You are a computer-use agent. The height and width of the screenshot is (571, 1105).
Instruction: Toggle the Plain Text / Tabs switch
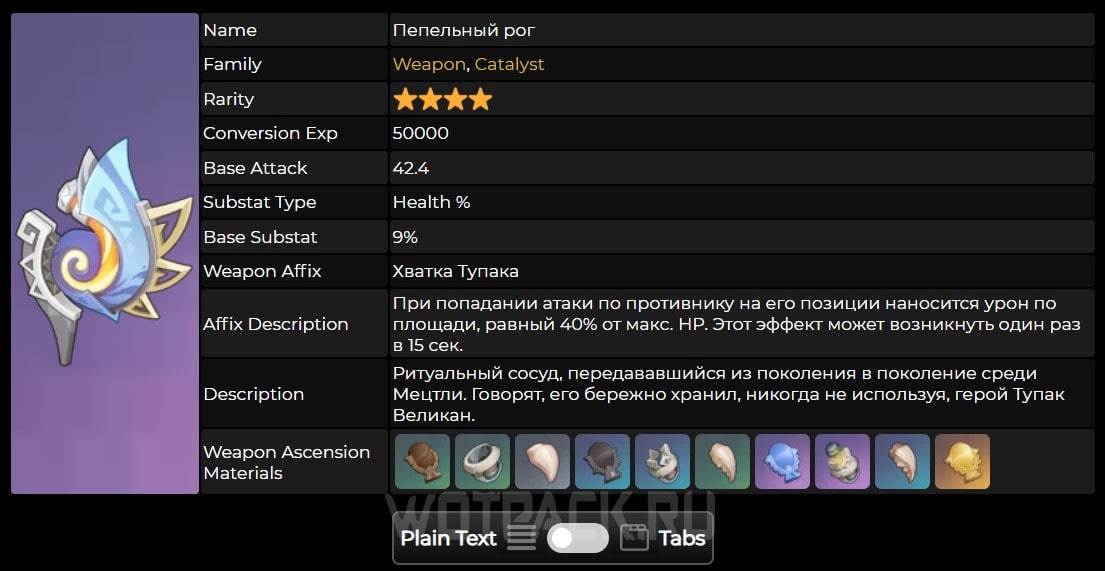(x=578, y=538)
